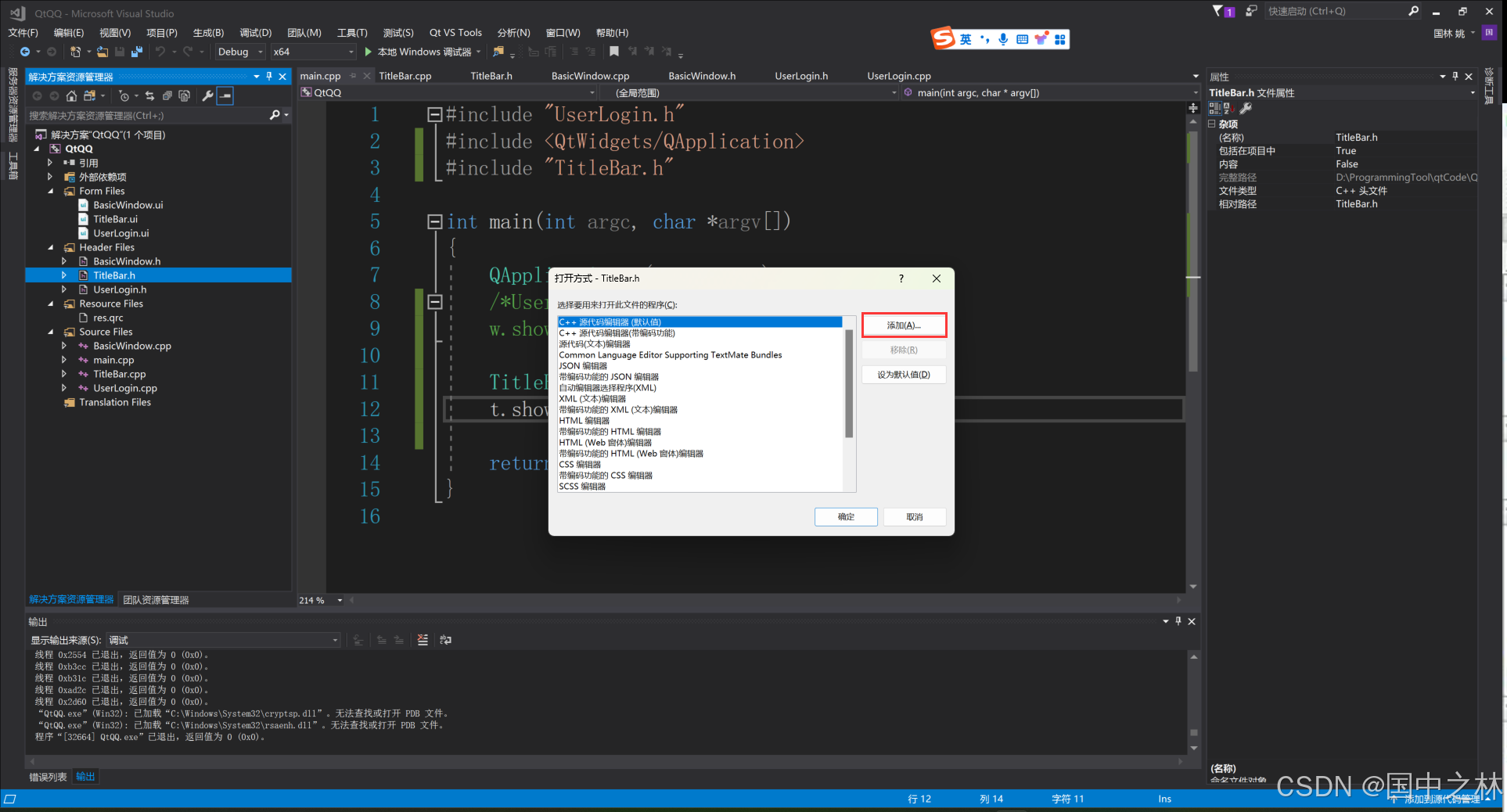The width and height of the screenshot is (1507, 812).
Task: Open the 显示输出来源 调试 dropdown
Action: [x=224, y=640]
